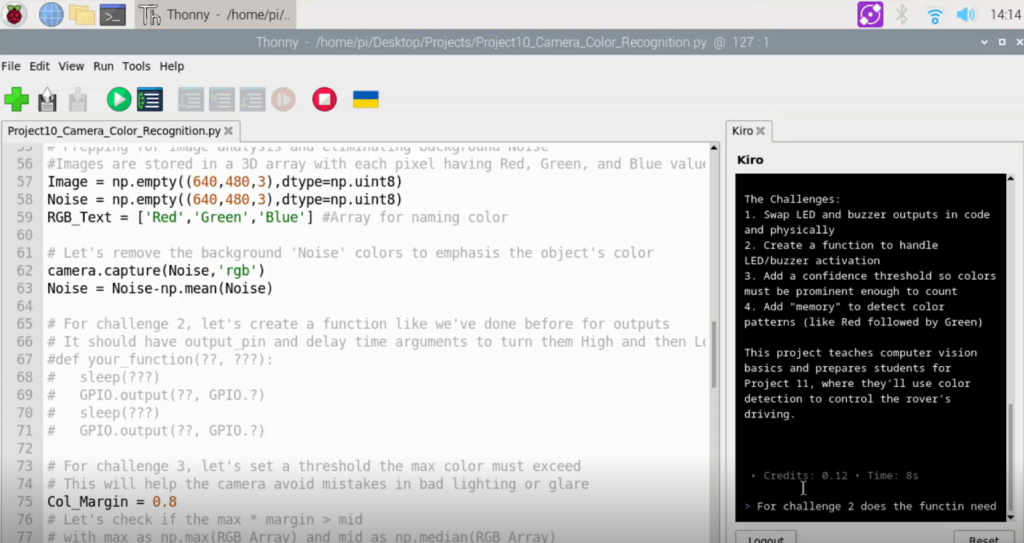Click the Step out debug icon
This screenshot has height=543, width=1024.
(252, 99)
